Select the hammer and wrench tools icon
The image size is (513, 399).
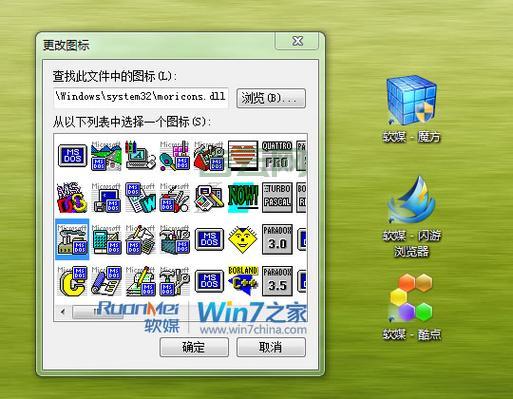174,281
